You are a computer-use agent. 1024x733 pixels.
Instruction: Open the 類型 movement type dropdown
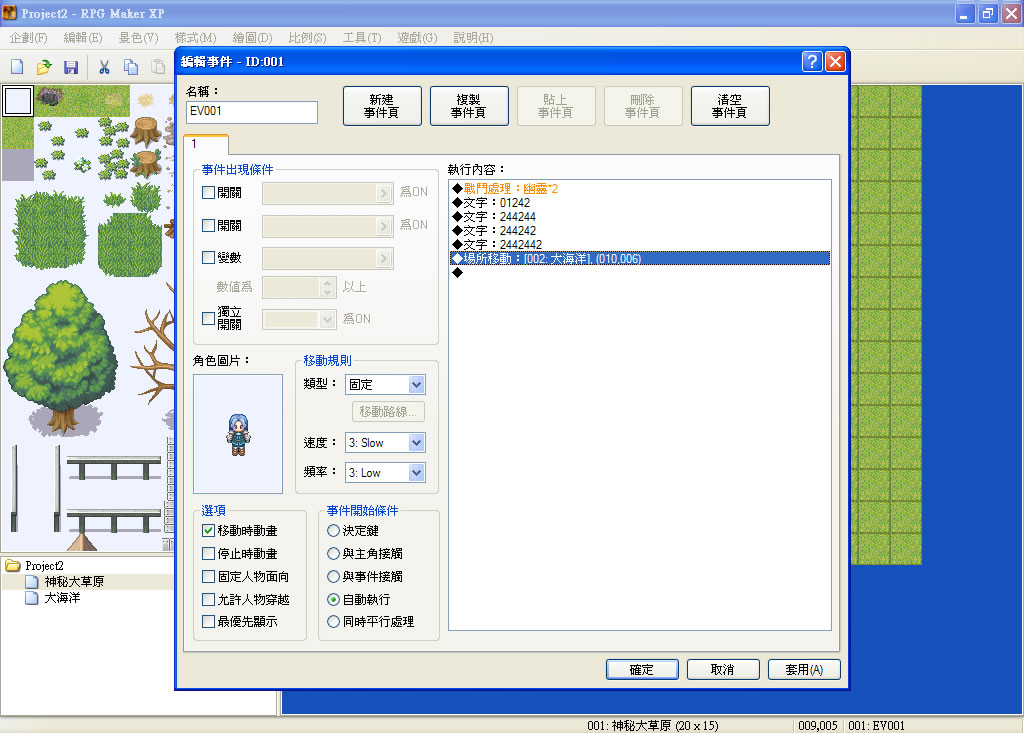(417, 384)
